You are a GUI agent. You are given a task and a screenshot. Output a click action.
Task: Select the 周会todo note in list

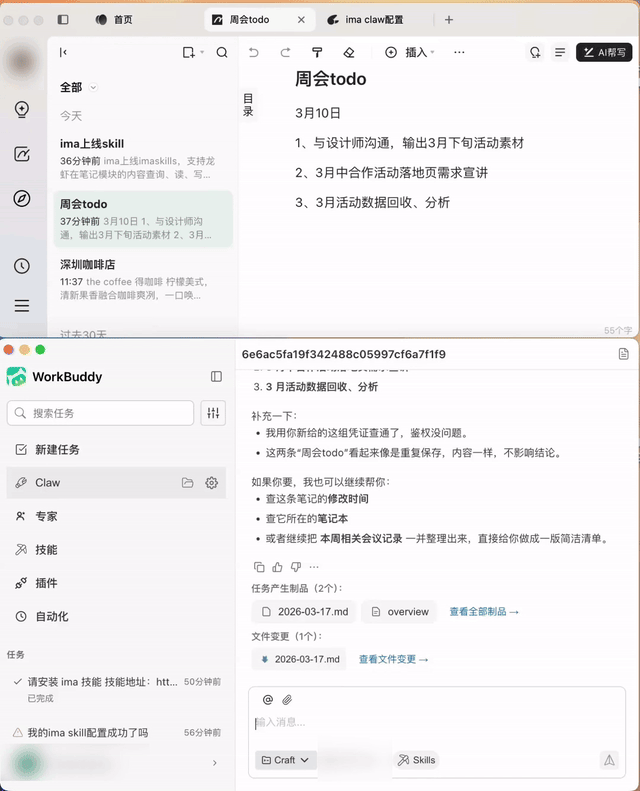pyautogui.click(x=143, y=219)
